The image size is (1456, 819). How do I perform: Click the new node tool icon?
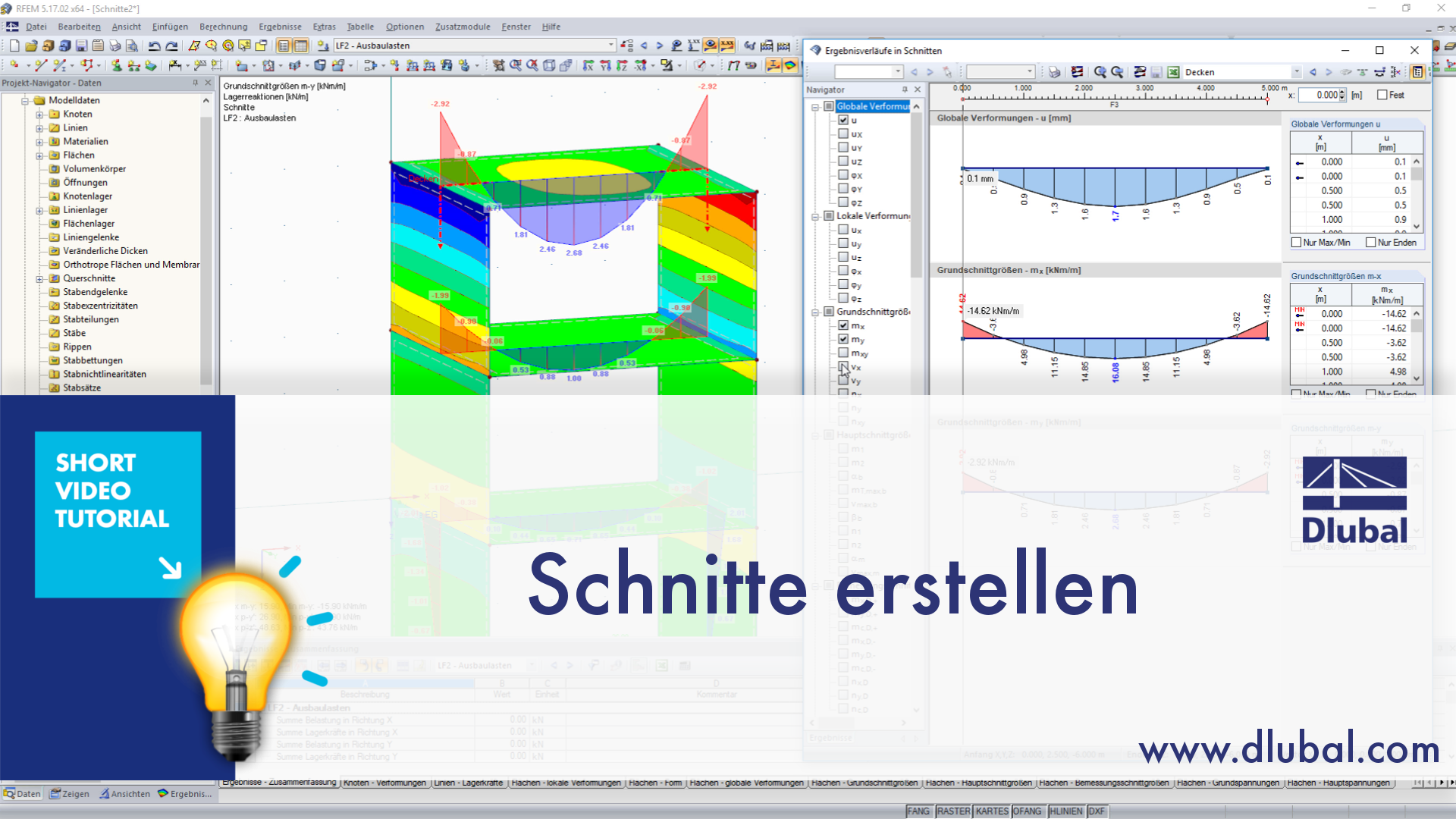(14, 66)
